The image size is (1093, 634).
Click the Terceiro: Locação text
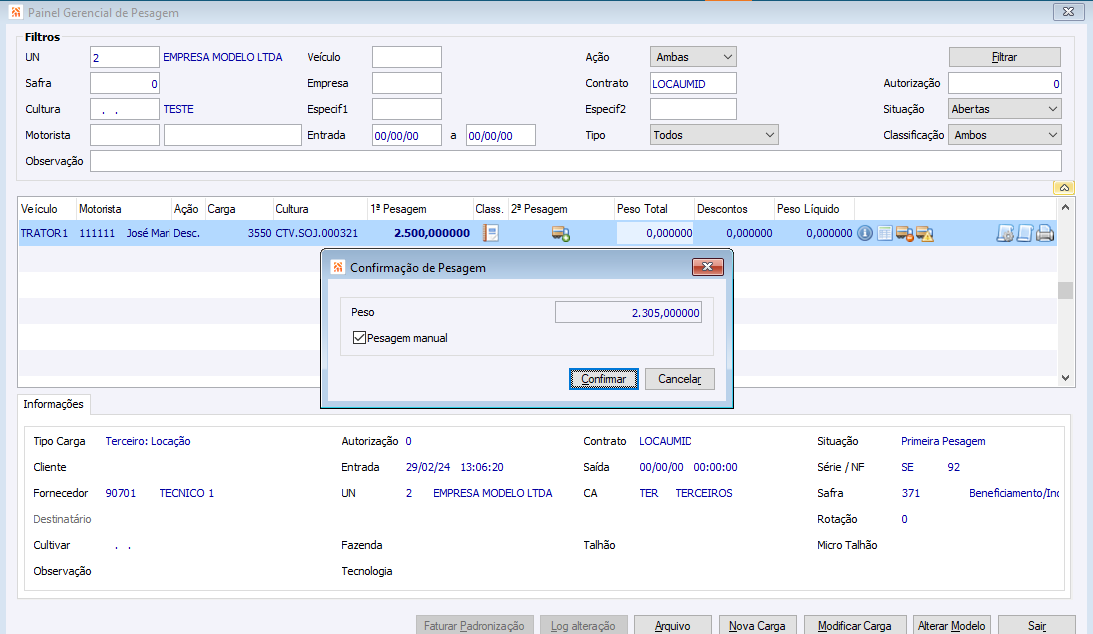pyautogui.click(x=148, y=441)
